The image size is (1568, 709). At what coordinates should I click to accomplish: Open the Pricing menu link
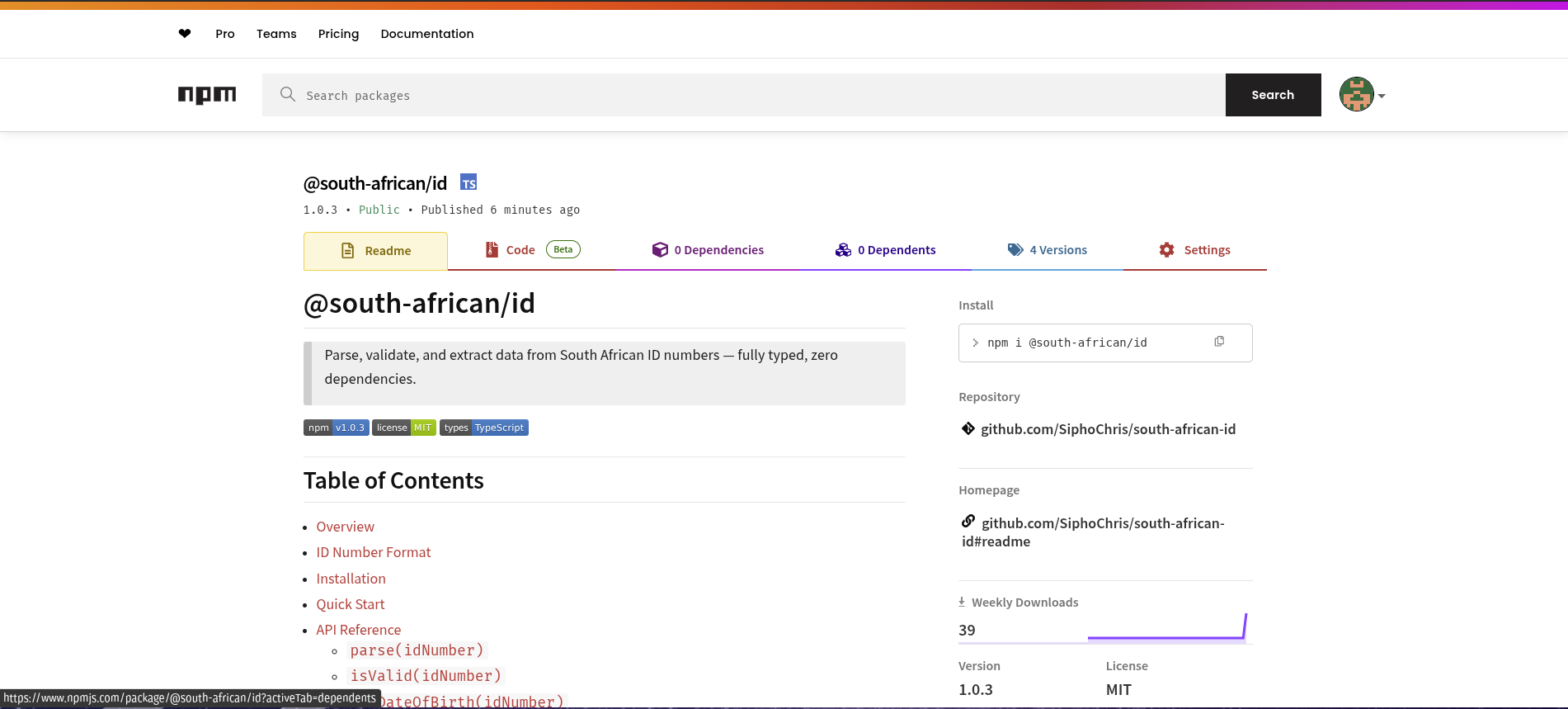coord(339,34)
